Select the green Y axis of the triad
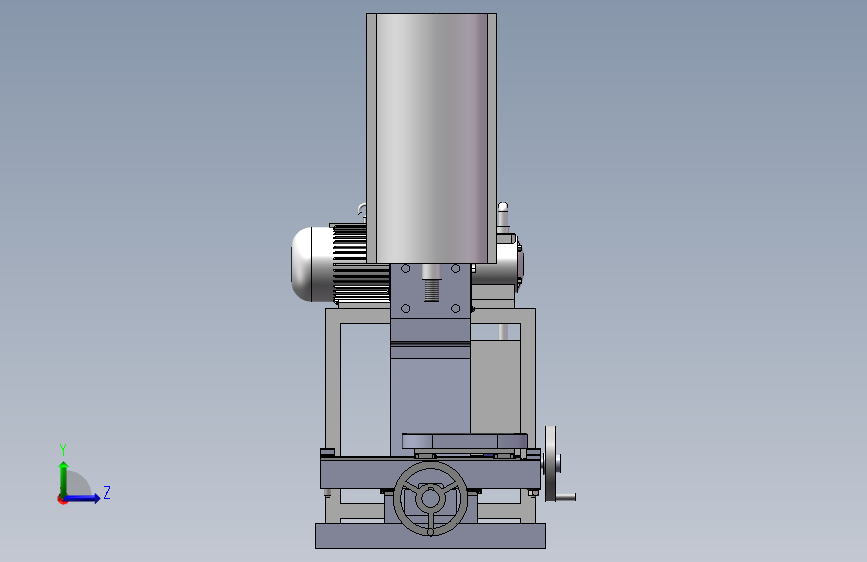Image resolution: width=867 pixels, height=562 pixels. [x=64, y=479]
